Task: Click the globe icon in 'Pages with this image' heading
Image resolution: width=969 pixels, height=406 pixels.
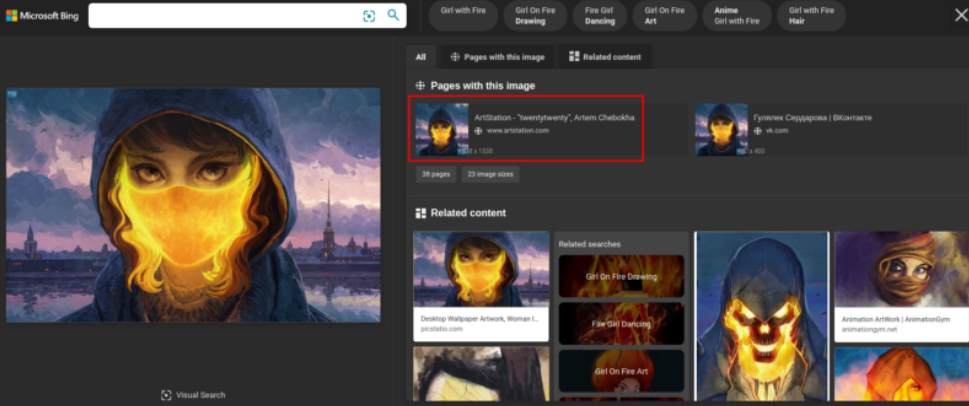Action: pyautogui.click(x=420, y=86)
